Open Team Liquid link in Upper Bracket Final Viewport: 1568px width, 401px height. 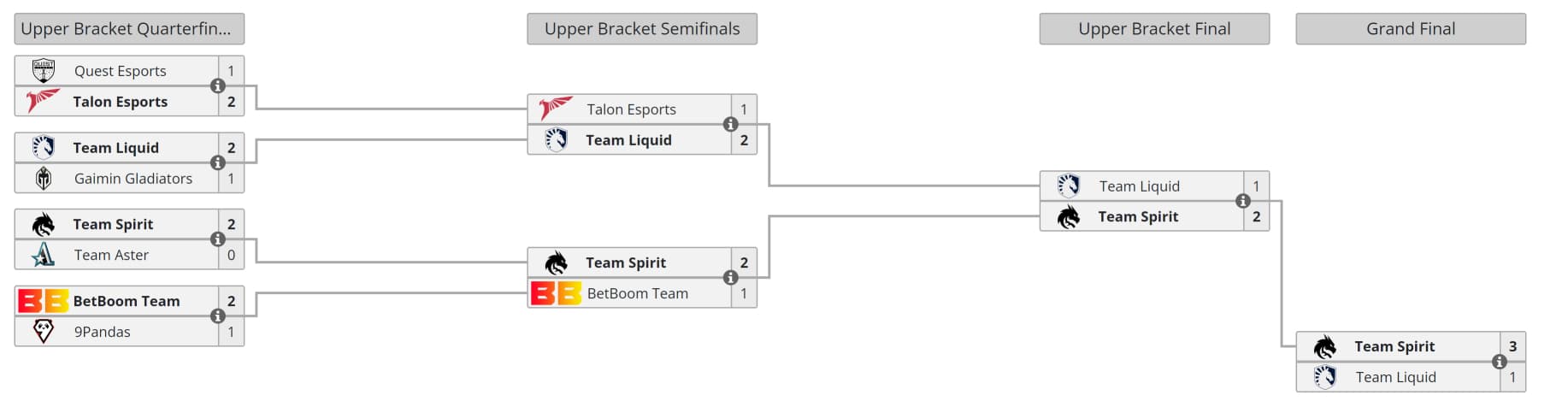(1139, 186)
